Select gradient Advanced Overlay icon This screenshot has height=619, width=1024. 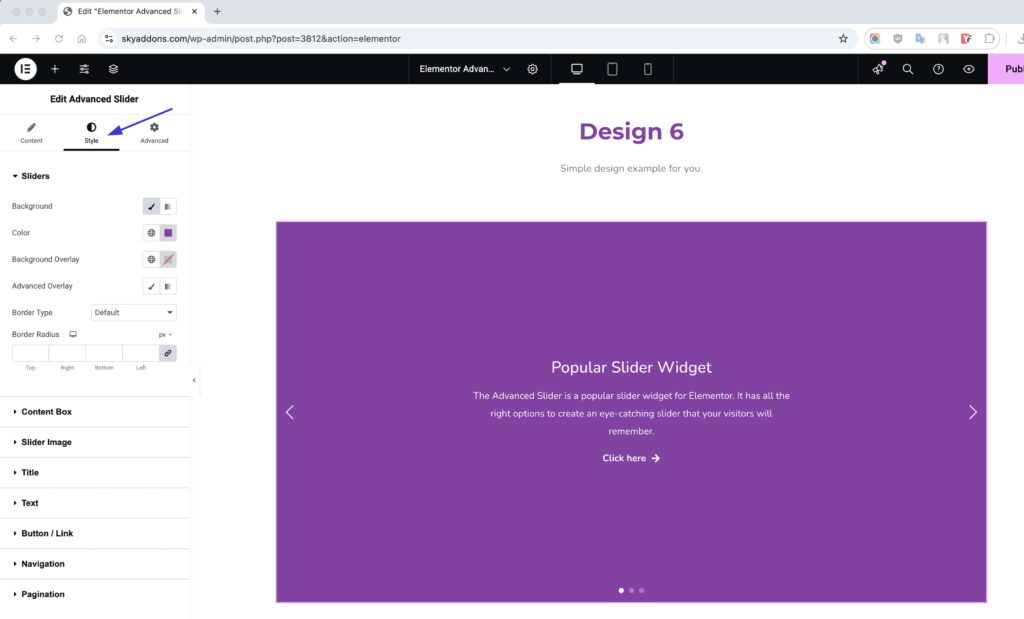(168, 286)
